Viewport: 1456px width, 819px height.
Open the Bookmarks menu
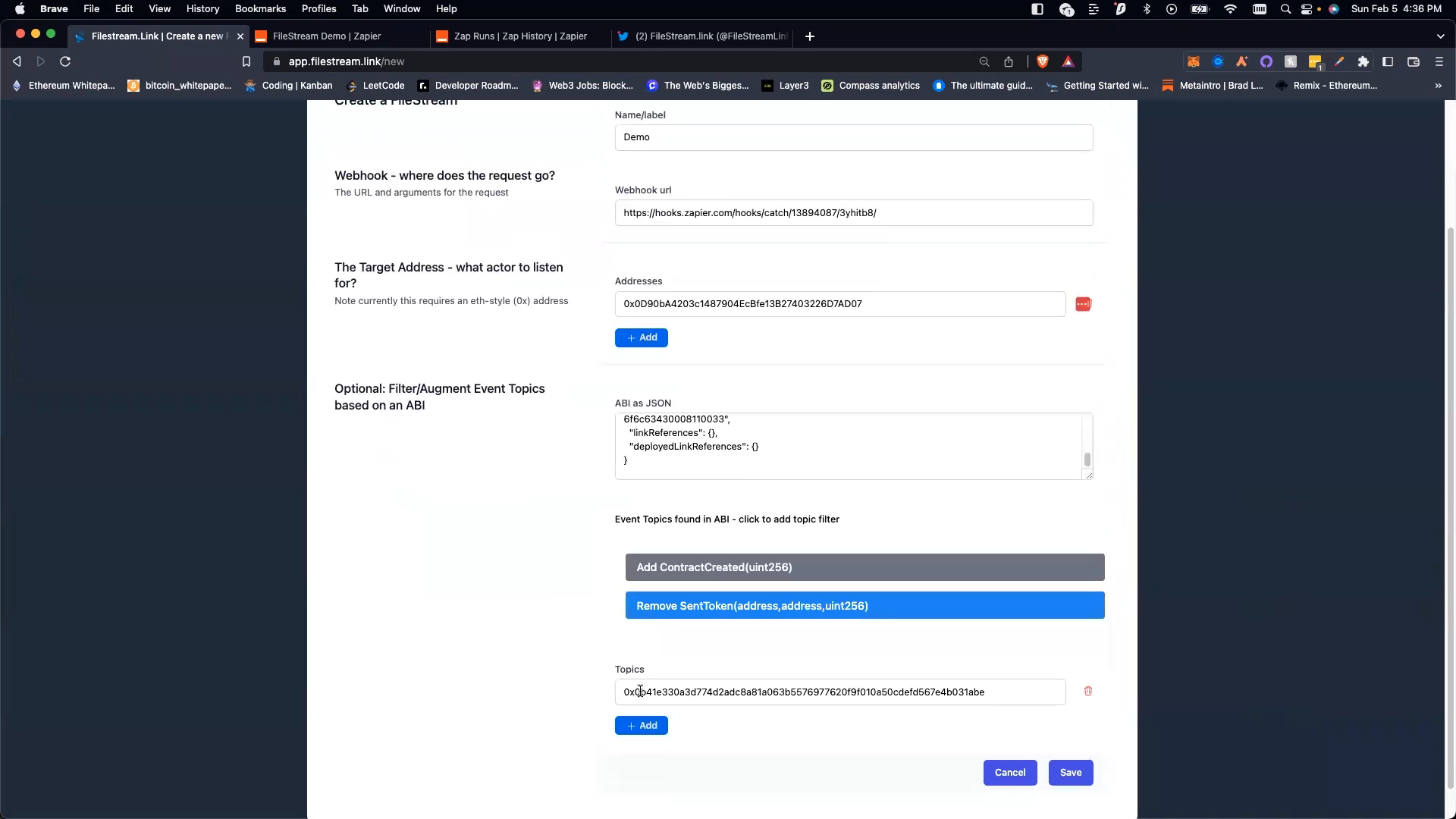click(x=260, y=8)
